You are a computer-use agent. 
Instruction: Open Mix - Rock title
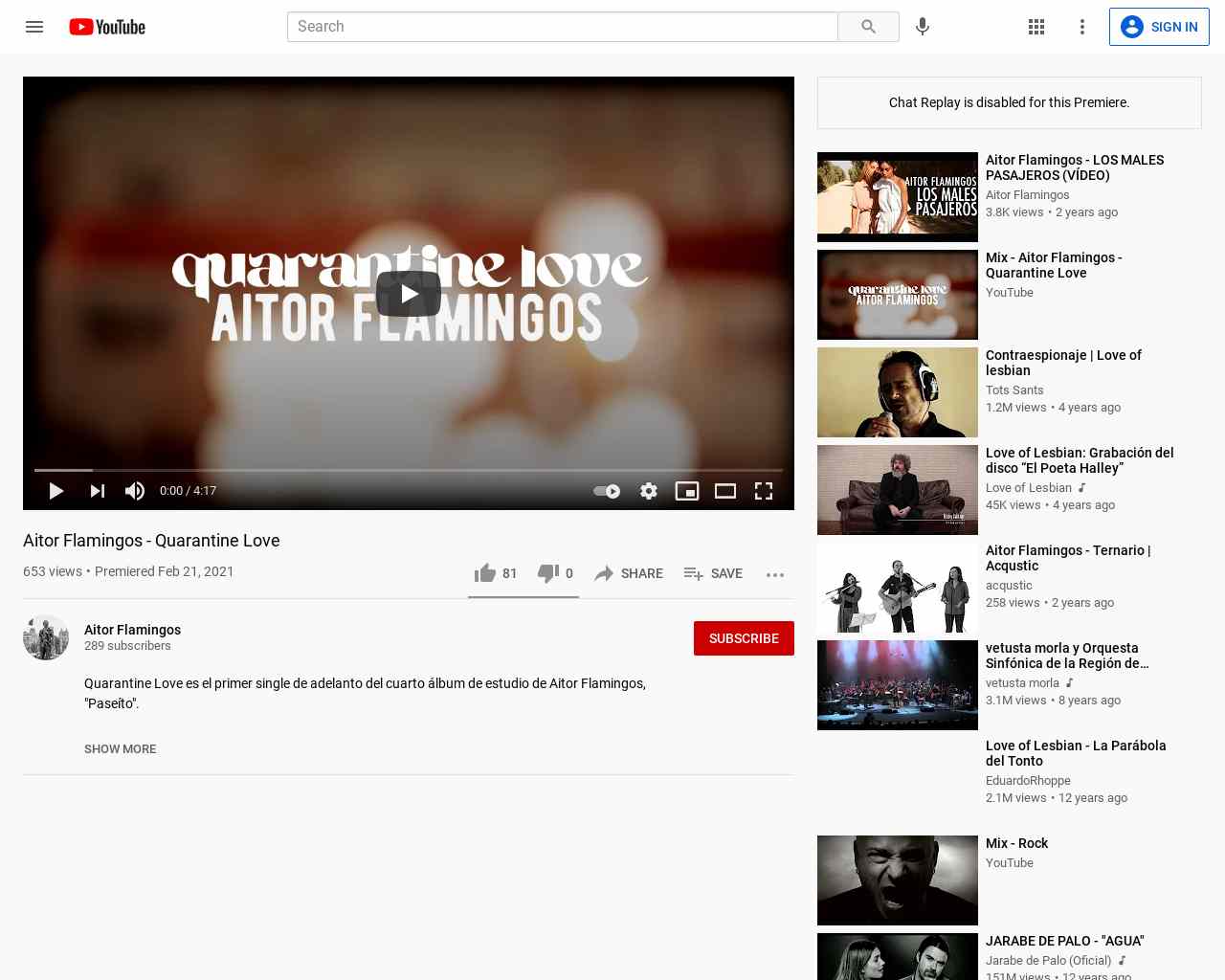point(1016,843)
